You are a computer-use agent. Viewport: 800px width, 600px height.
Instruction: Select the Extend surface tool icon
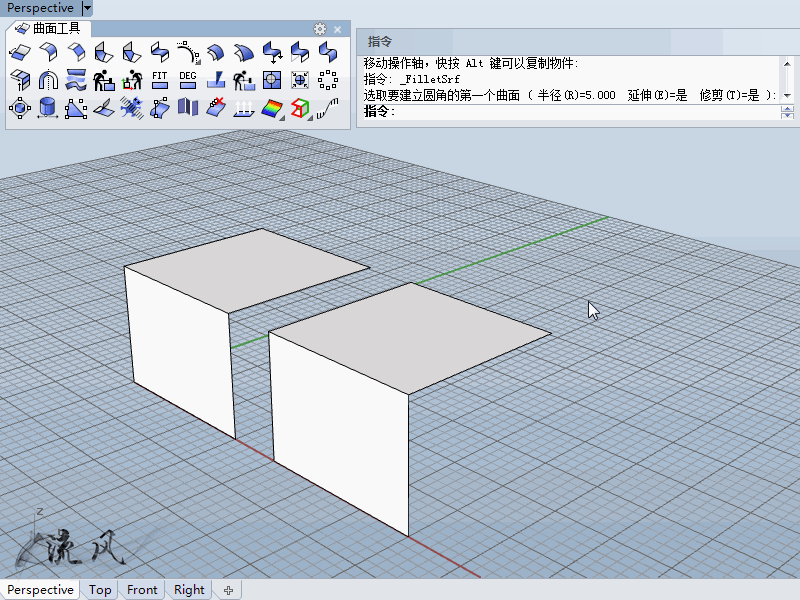[20, 52]
